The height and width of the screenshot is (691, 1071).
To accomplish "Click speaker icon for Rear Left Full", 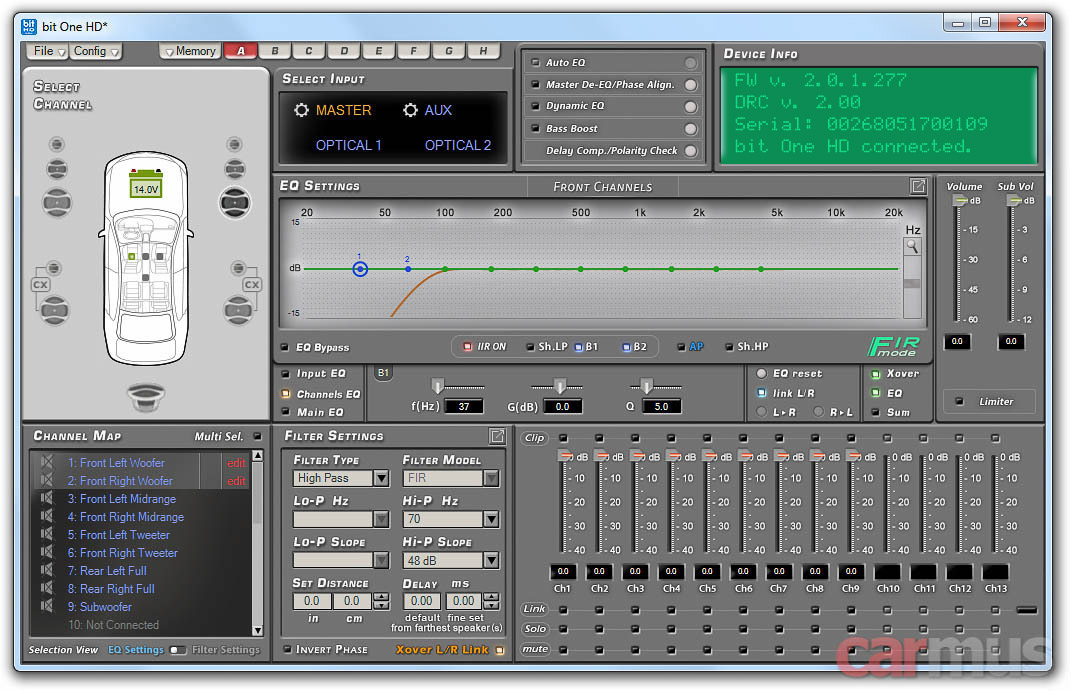I will (x=46, y=570).
